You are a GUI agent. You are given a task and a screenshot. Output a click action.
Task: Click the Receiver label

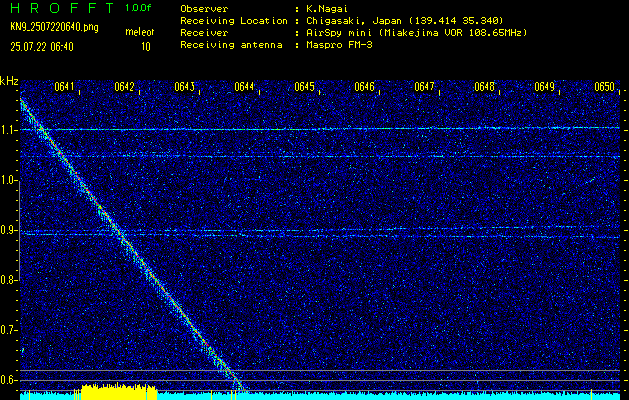coord(204,32)
